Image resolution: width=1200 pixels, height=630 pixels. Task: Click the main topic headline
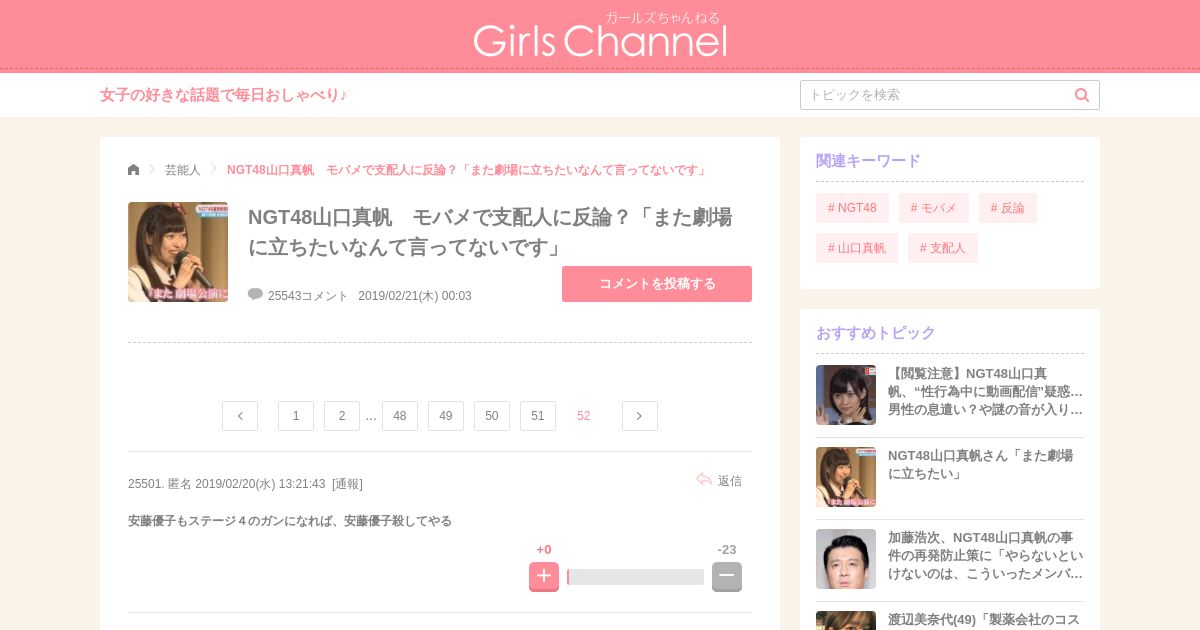coord(490,231)
